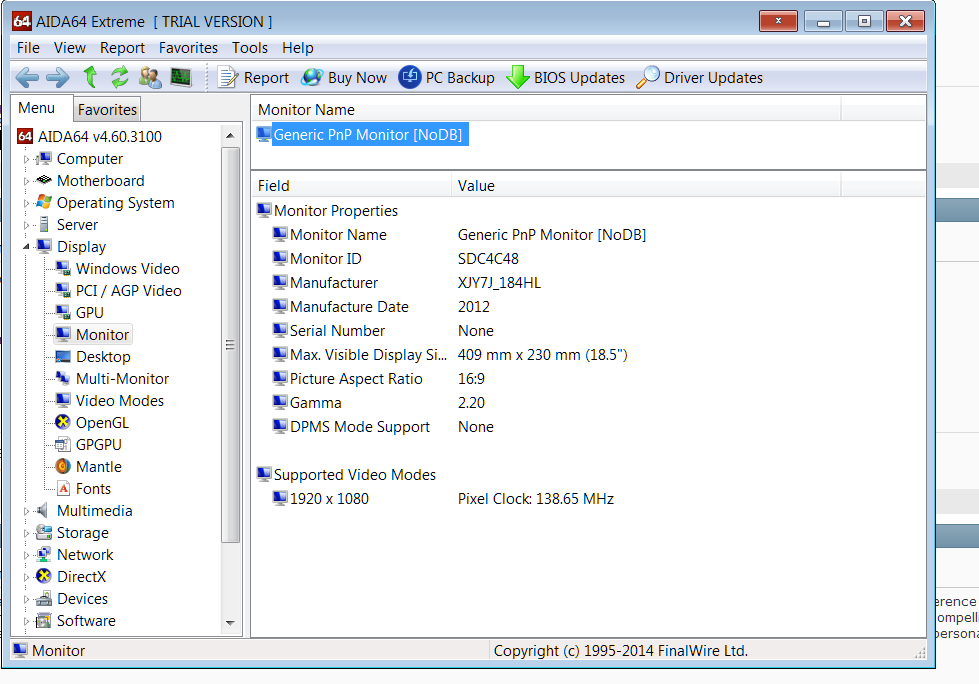Open the manage users toolbar icon
979x684 pixels.
150,77
